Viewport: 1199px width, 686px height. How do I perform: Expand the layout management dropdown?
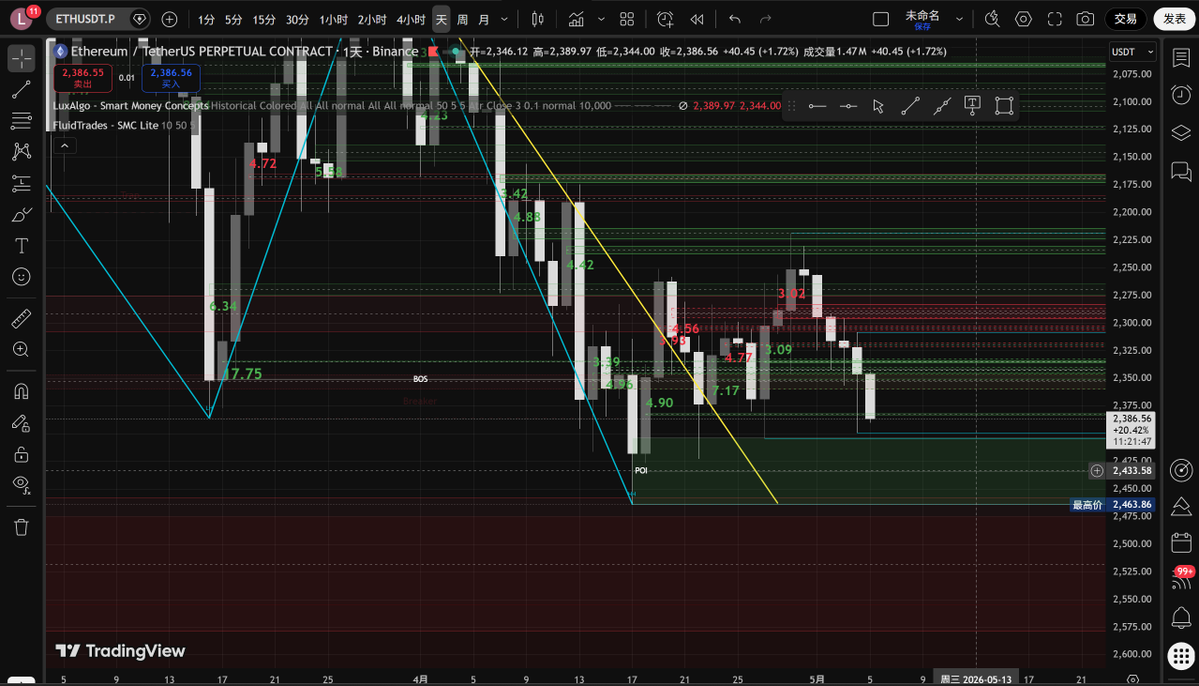click(x=959, y=19)
